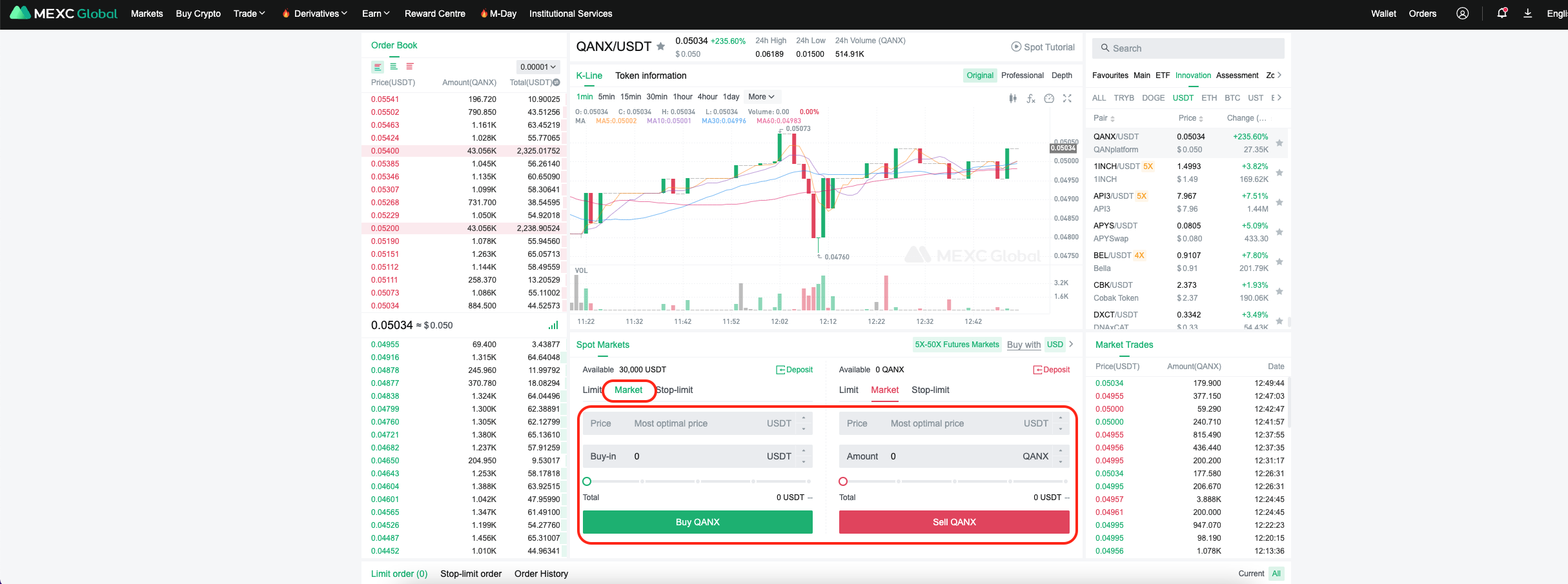This screenshot has width=1568, height=584.
Task: Show more quote currency filters with the arrow
Action: 1279,98
